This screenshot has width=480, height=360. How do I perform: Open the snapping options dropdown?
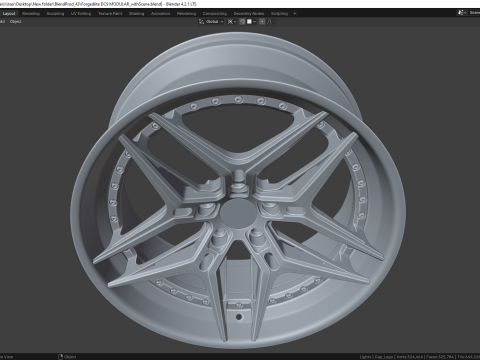tap(252, 22)
